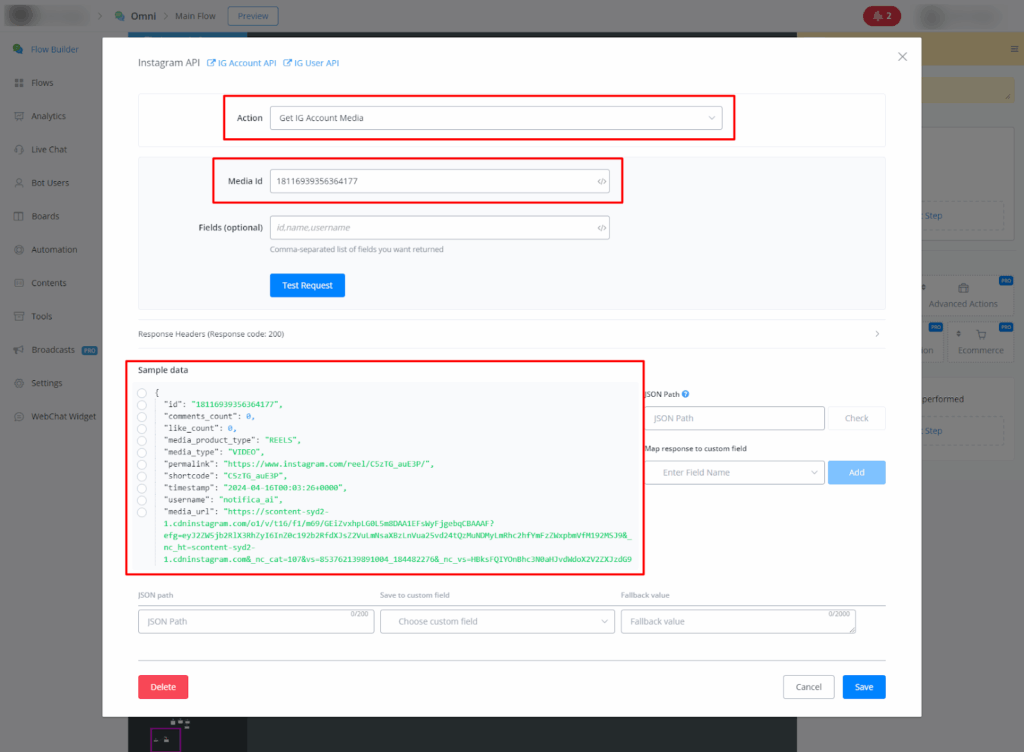1024x752 pixels.
Task: Select the radio button beside "username"
Action: pos(143,500)
